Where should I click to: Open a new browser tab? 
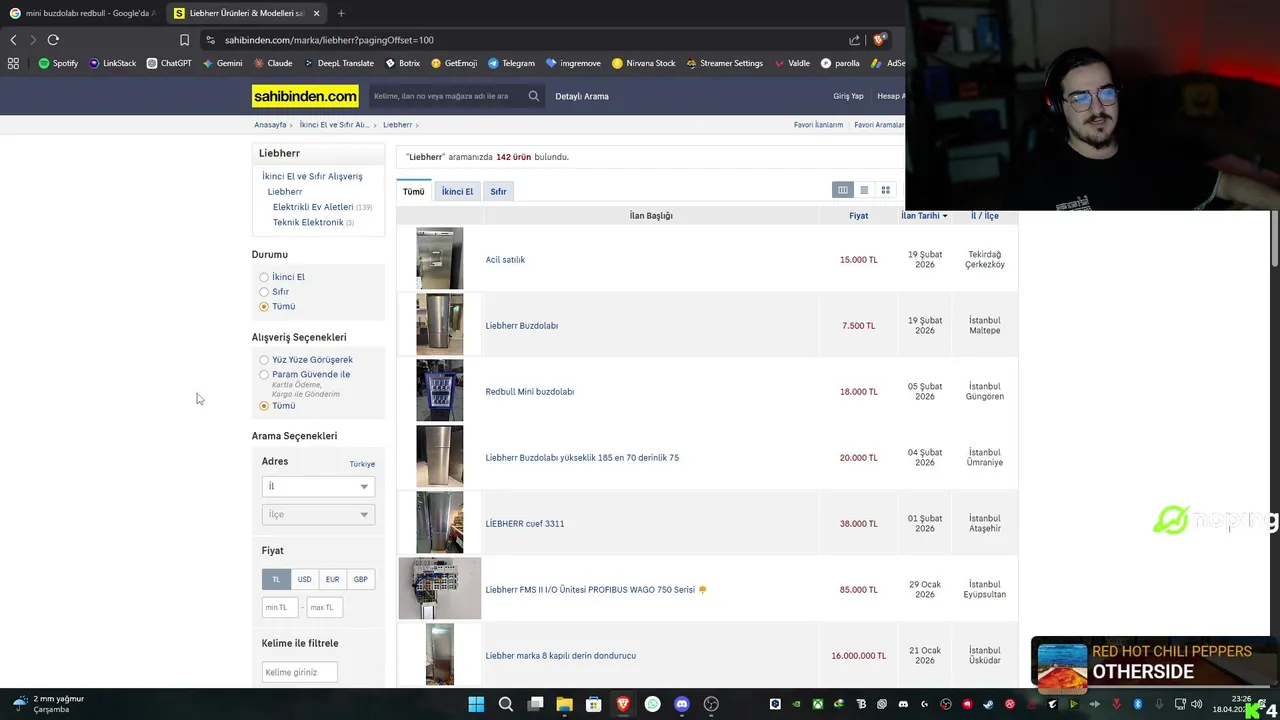pyautogui.click(x=341, y=13)
